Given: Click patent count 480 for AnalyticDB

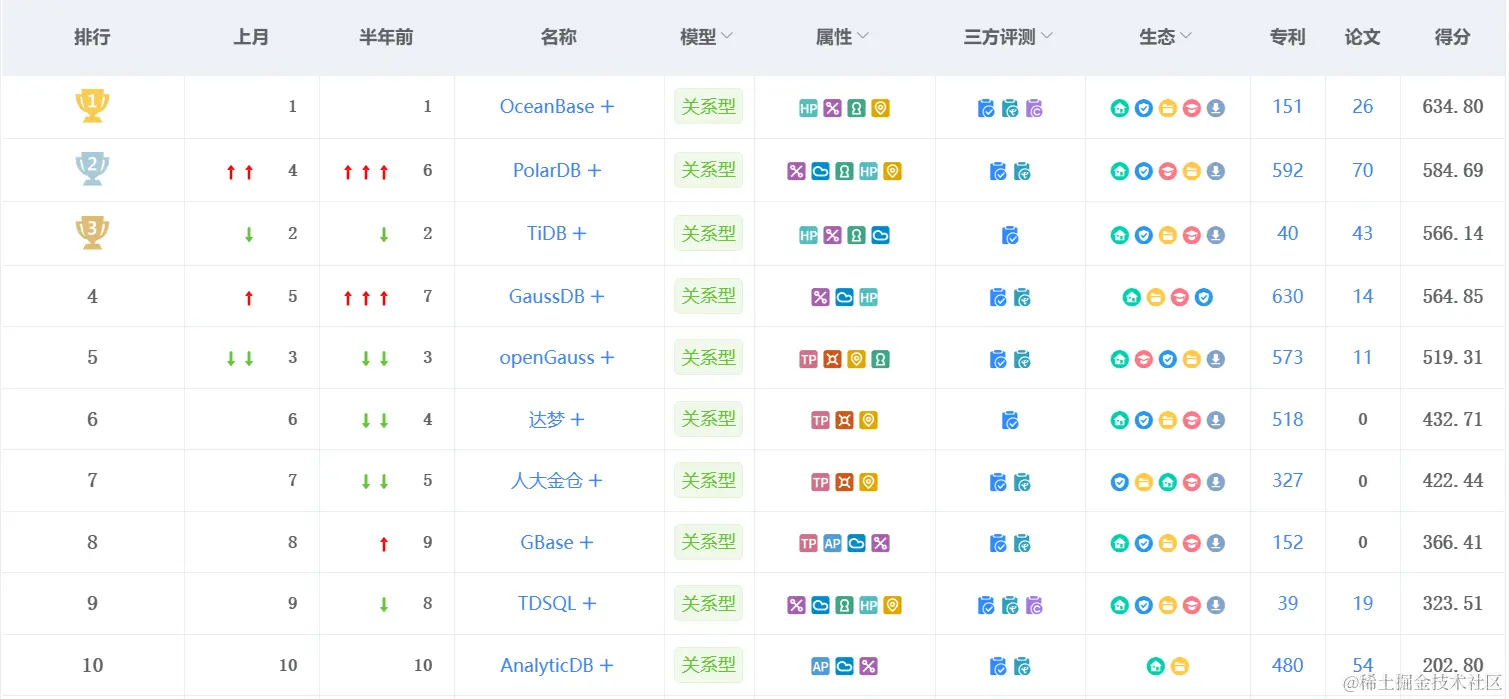Looking at the screenshot, I should (1287, 665).
